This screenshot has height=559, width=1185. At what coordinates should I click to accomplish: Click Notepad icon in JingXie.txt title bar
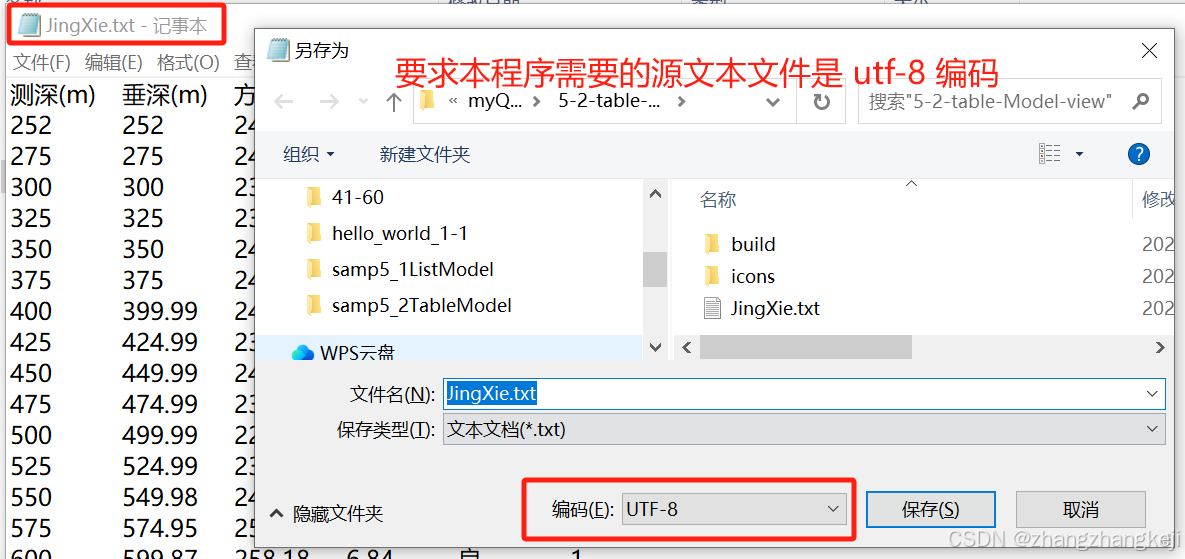pos(30,25)
